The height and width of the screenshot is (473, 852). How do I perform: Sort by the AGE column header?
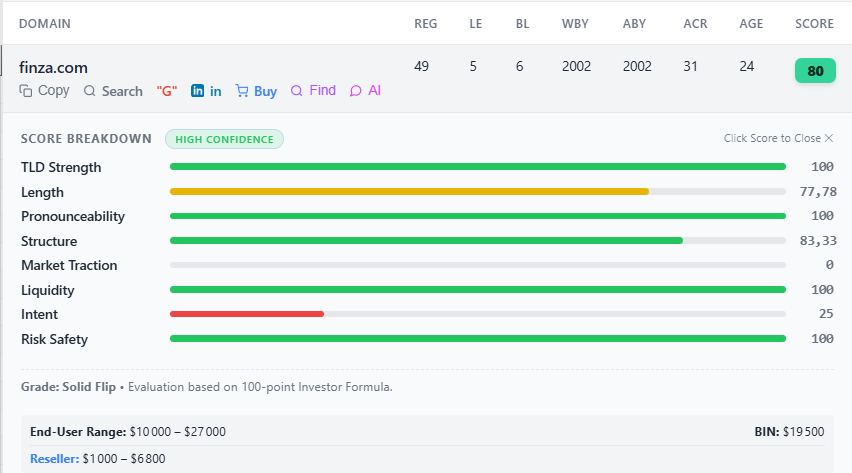(x=751, y=24)
